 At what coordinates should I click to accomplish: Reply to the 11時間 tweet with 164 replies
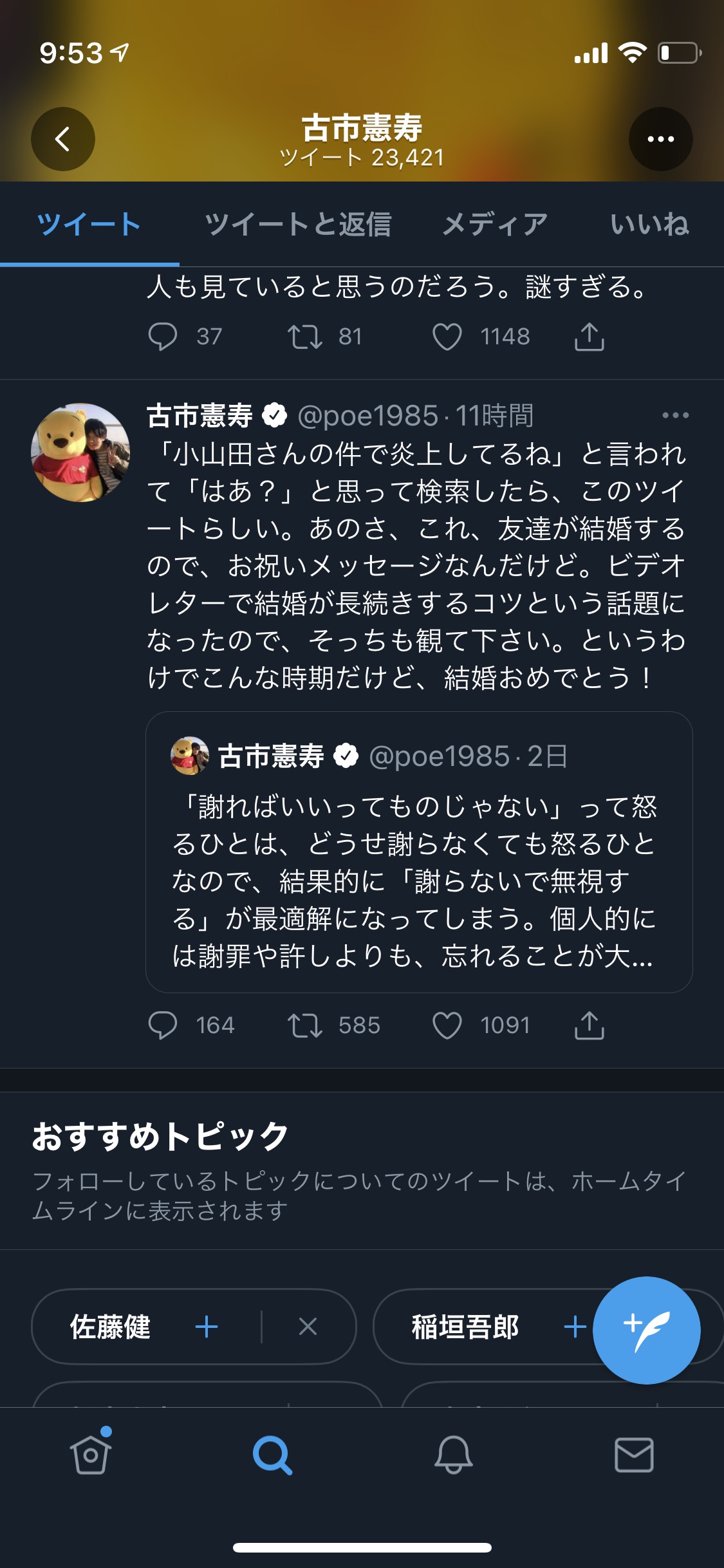pyautogui.click(x=163, y=1025)
